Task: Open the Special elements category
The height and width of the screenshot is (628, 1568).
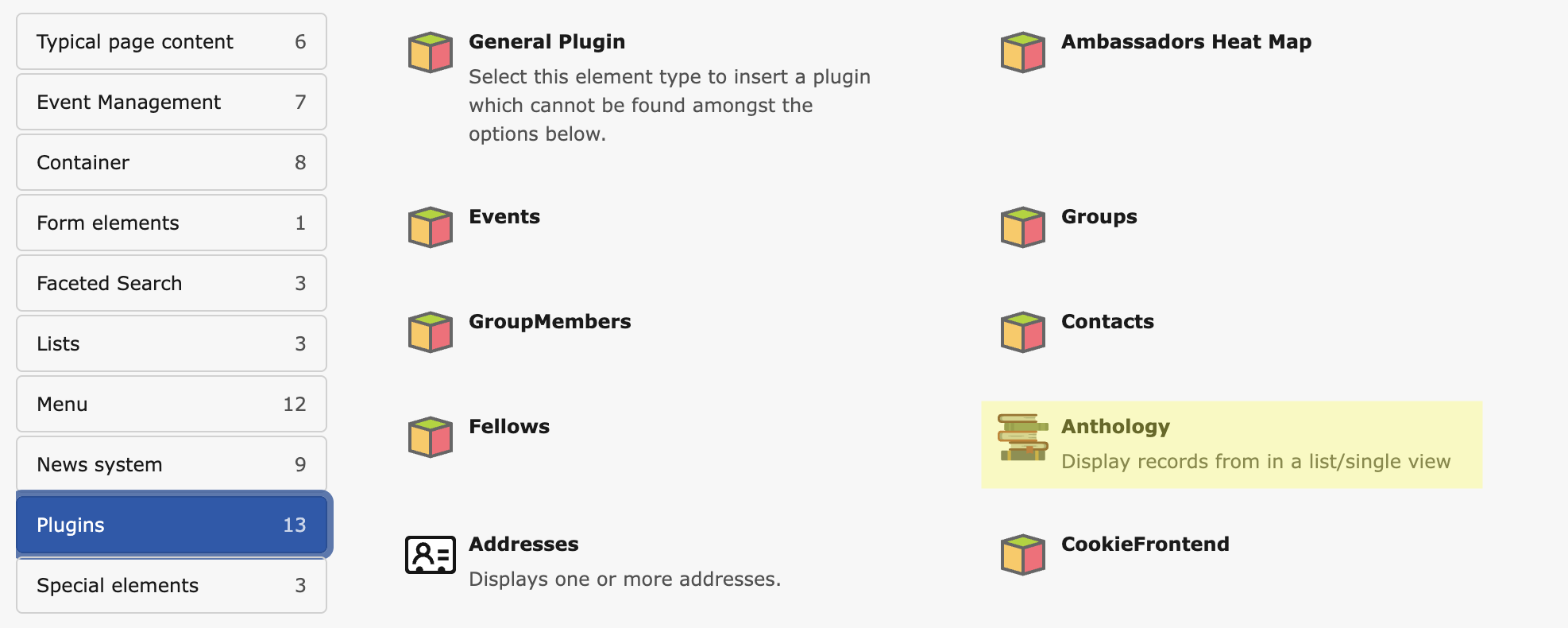Action: [171, 585]
